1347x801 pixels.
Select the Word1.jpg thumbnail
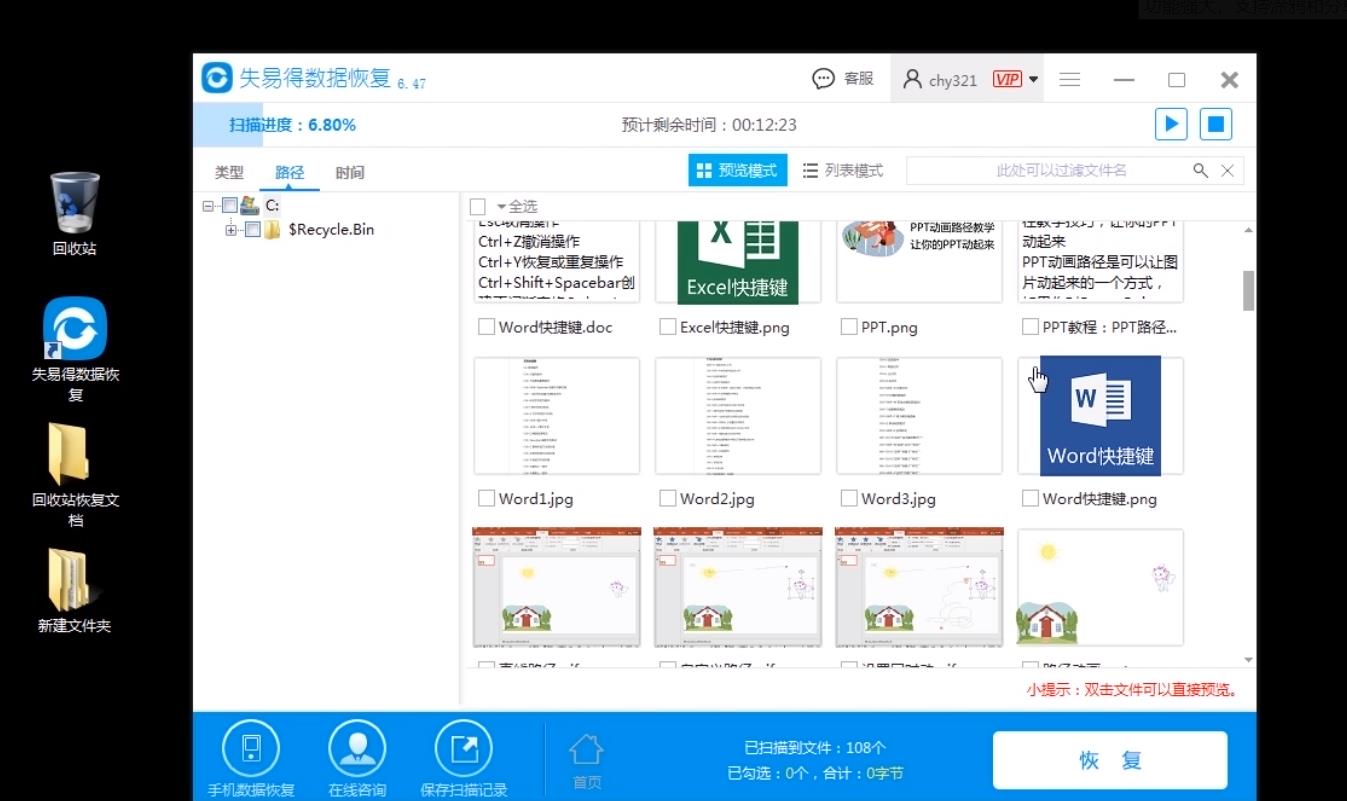pyautogui.click(x=557, y=415)
